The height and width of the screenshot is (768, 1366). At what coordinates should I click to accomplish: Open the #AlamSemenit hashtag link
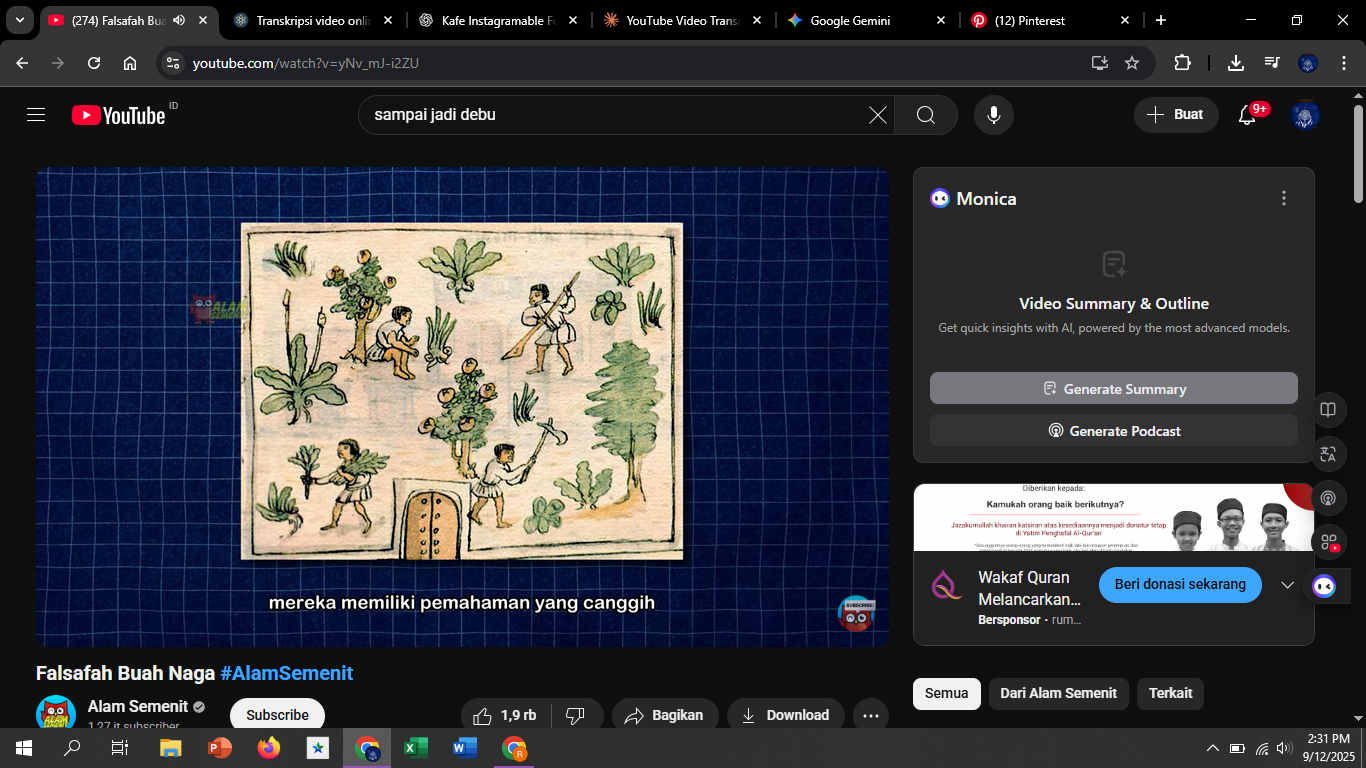pos(287,673)
